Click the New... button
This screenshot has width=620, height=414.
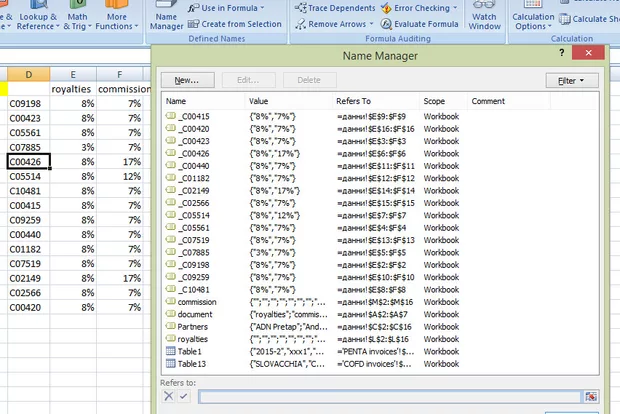click(186, 80)
